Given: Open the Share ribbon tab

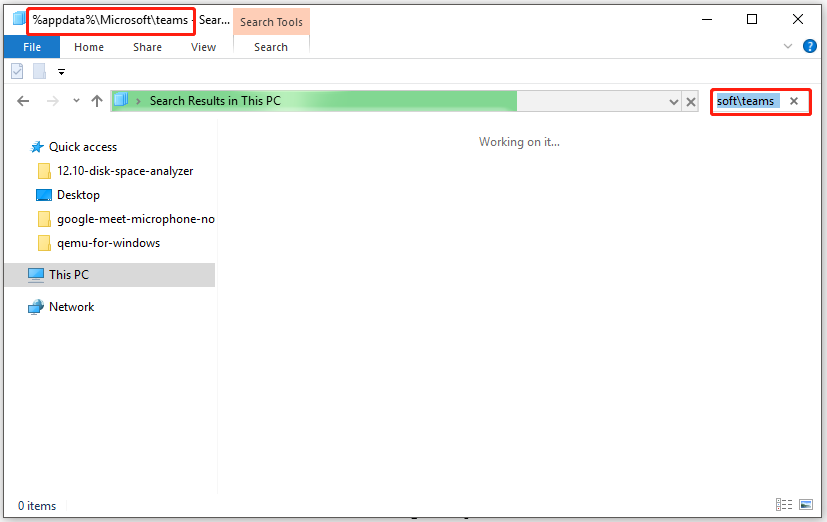Looking at the screenshot, I should [147, 47].
